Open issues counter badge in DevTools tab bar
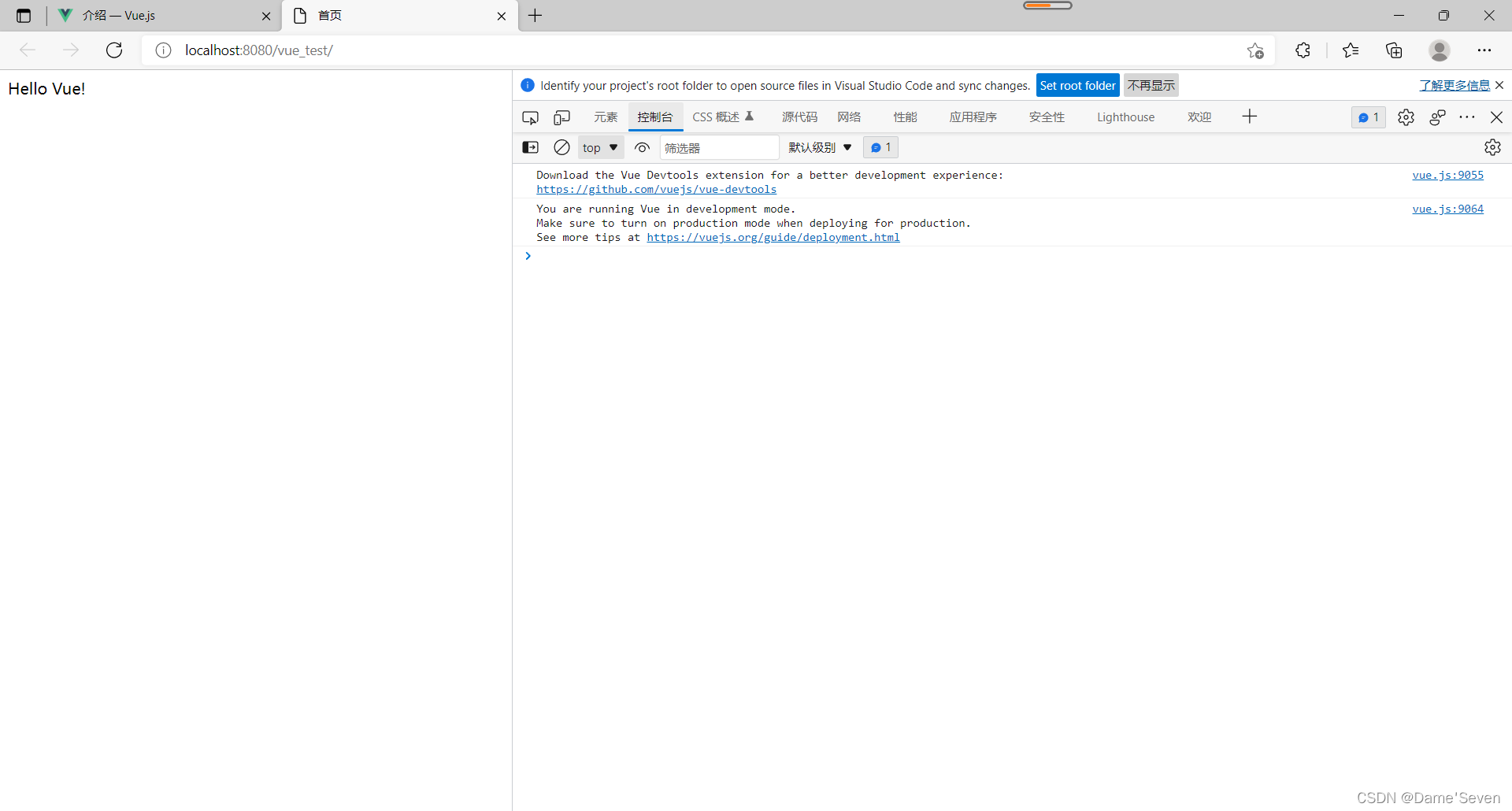Viewport: 1512px width, 811px height. (1369, 117)
